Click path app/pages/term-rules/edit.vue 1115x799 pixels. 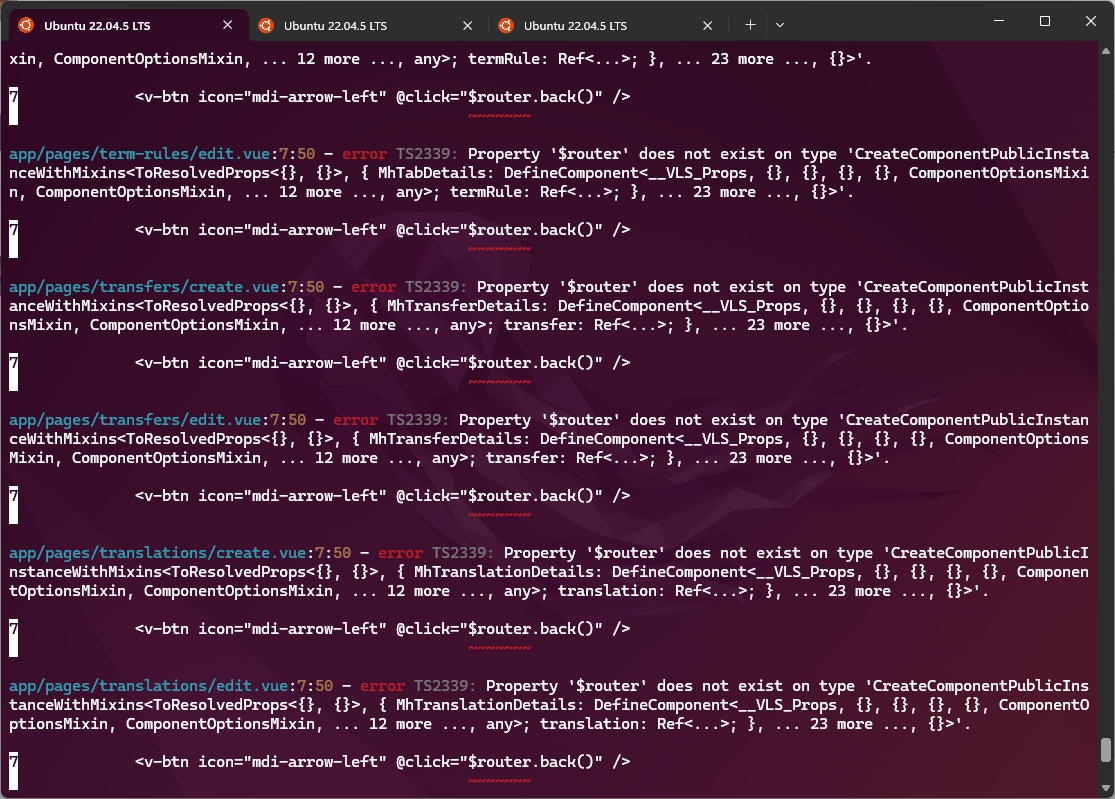pyautogui.click(x=139, y=154)
